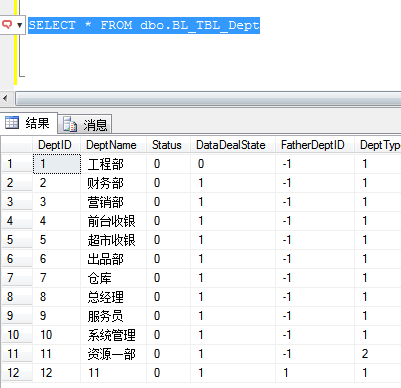Select row header 9 in the results grid
The image size is (401, 388).
point(17,316)
